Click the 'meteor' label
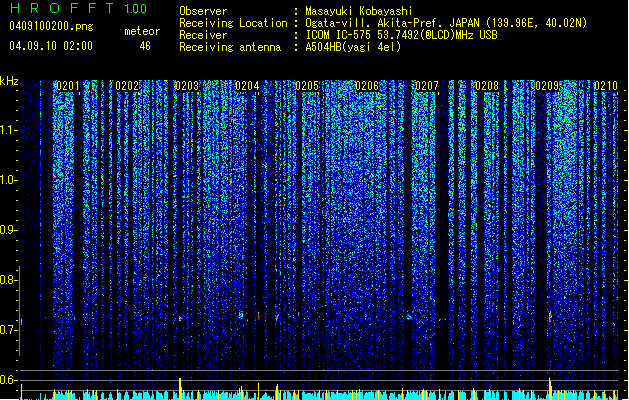 [x=142, y=31]
